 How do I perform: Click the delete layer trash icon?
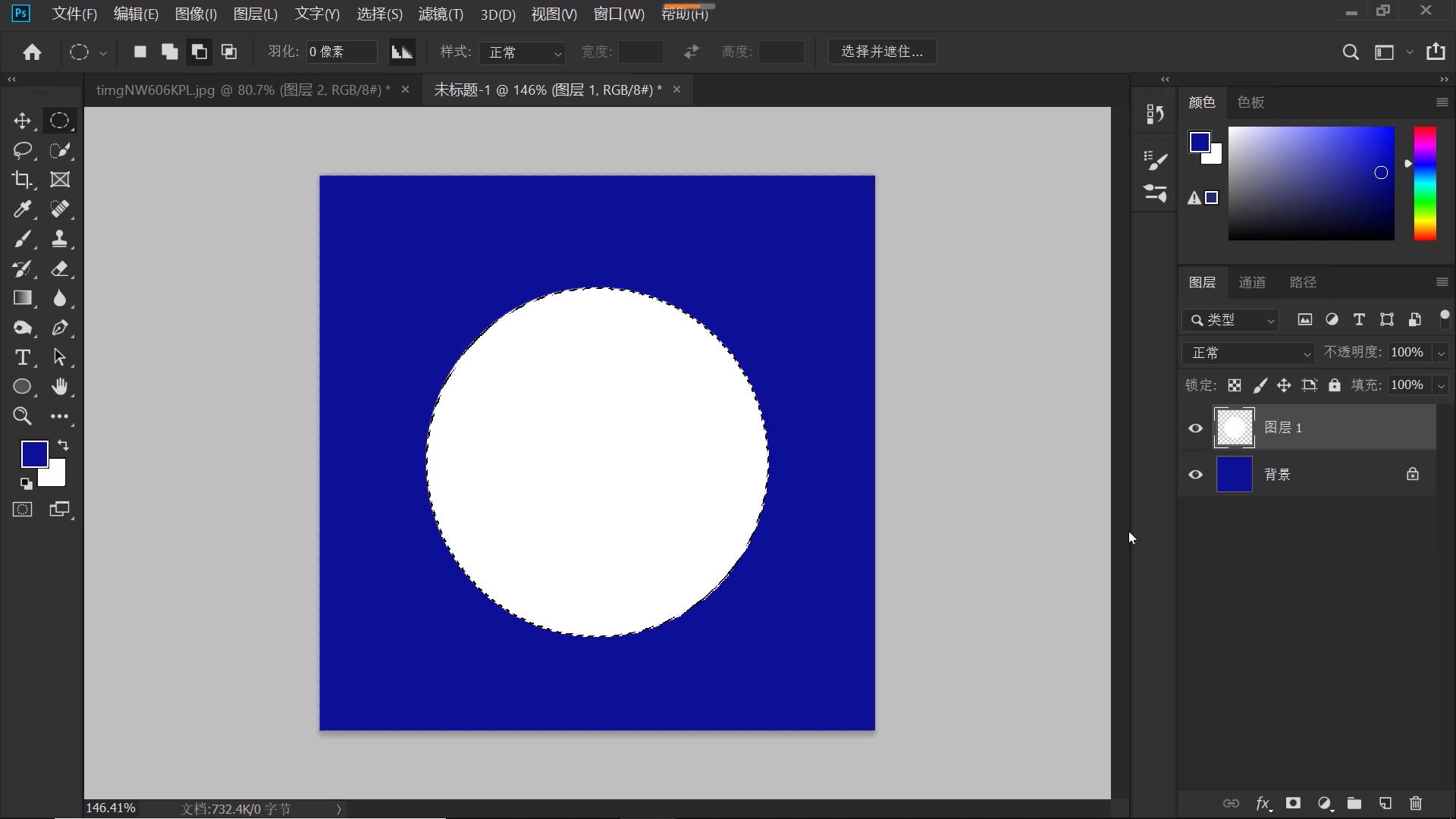(x=1415, y=803)
